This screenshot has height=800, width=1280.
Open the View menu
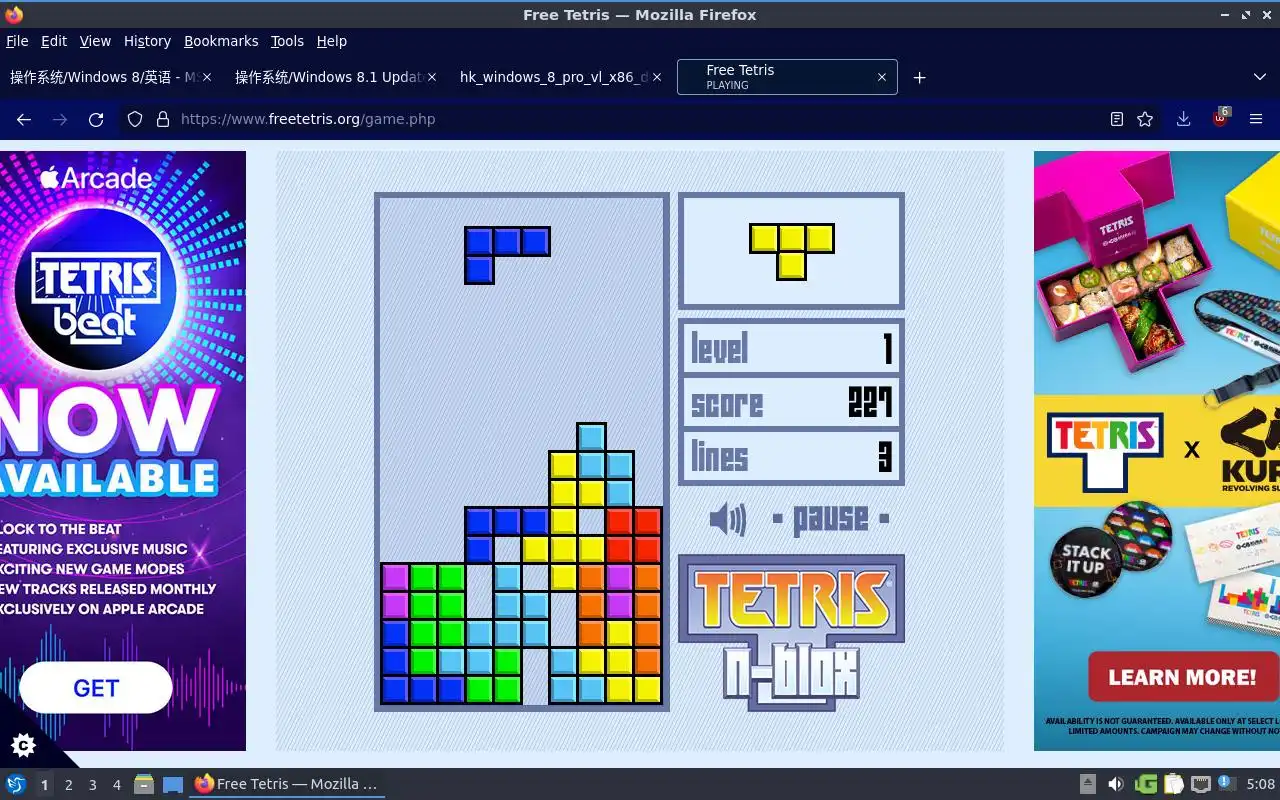(95, 41)
